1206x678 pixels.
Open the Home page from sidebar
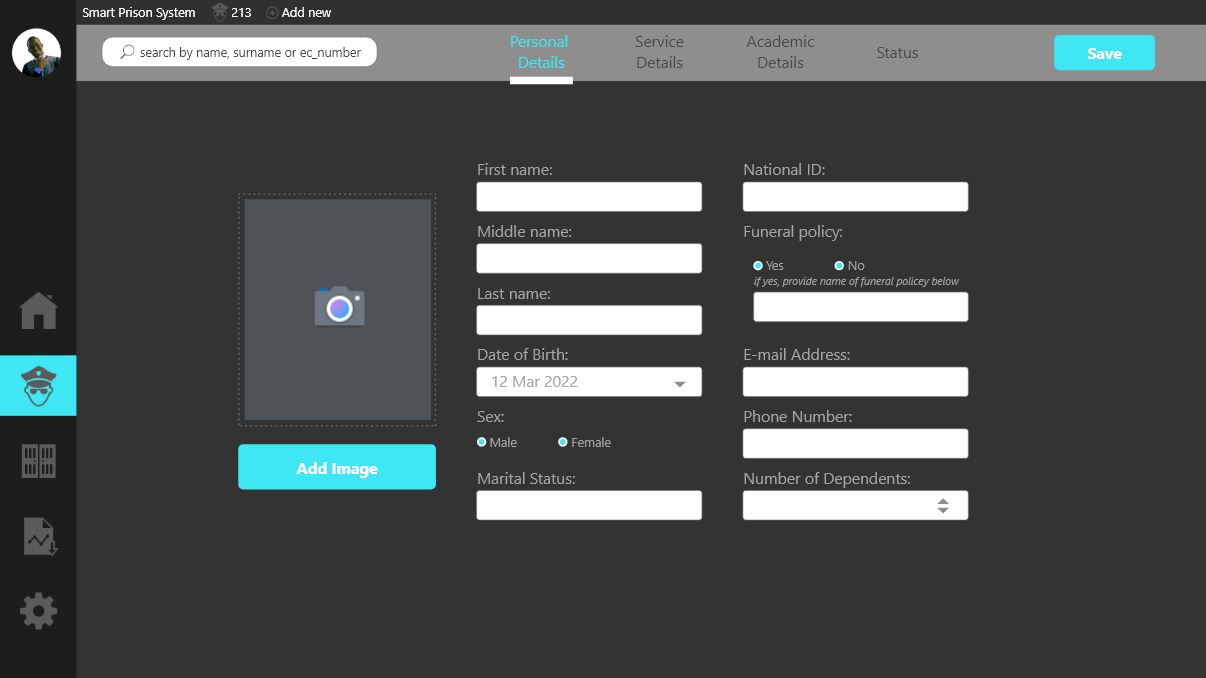(x=38, y=311)
